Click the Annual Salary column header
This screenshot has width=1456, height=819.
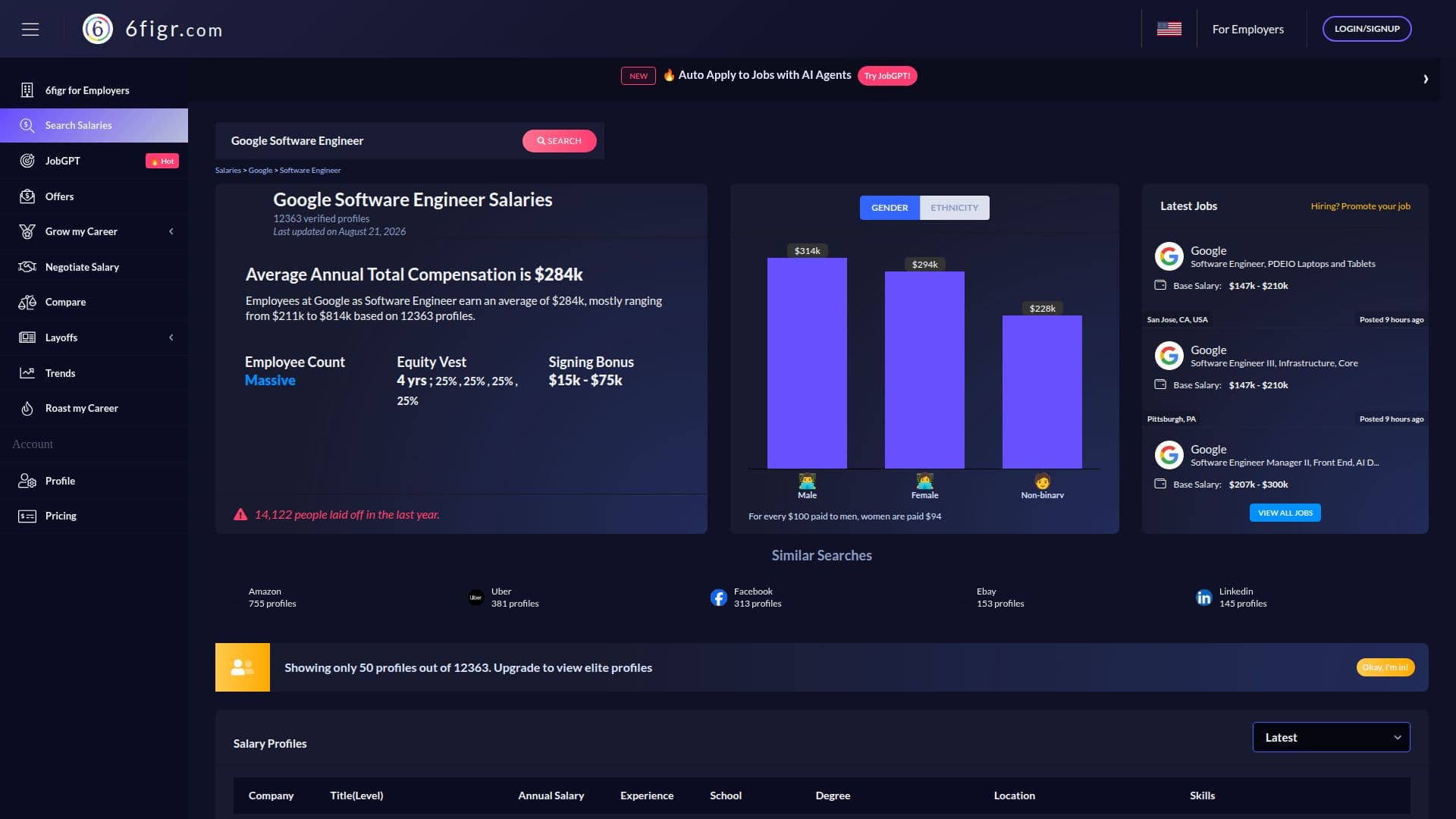(551, 795)
